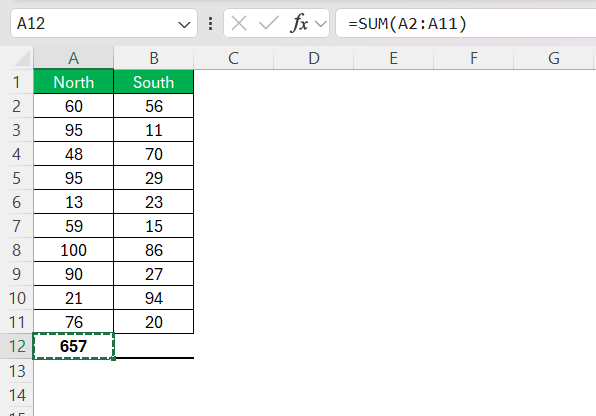Select cell B9 with value 27
The width and height of the screenshot is (596, 416).
(154, 274)
